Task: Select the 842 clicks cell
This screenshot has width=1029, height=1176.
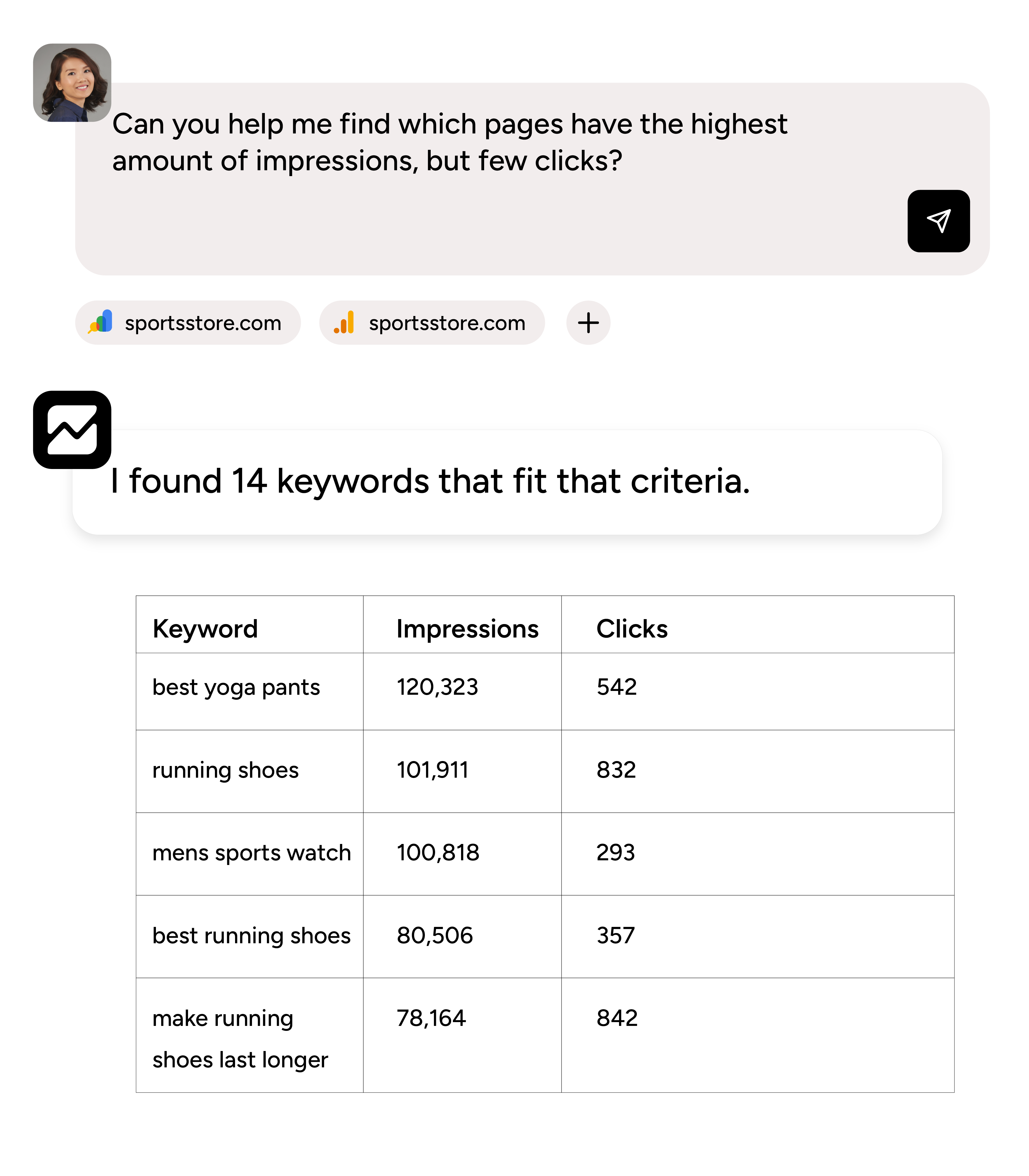Action: point(617,1018)
